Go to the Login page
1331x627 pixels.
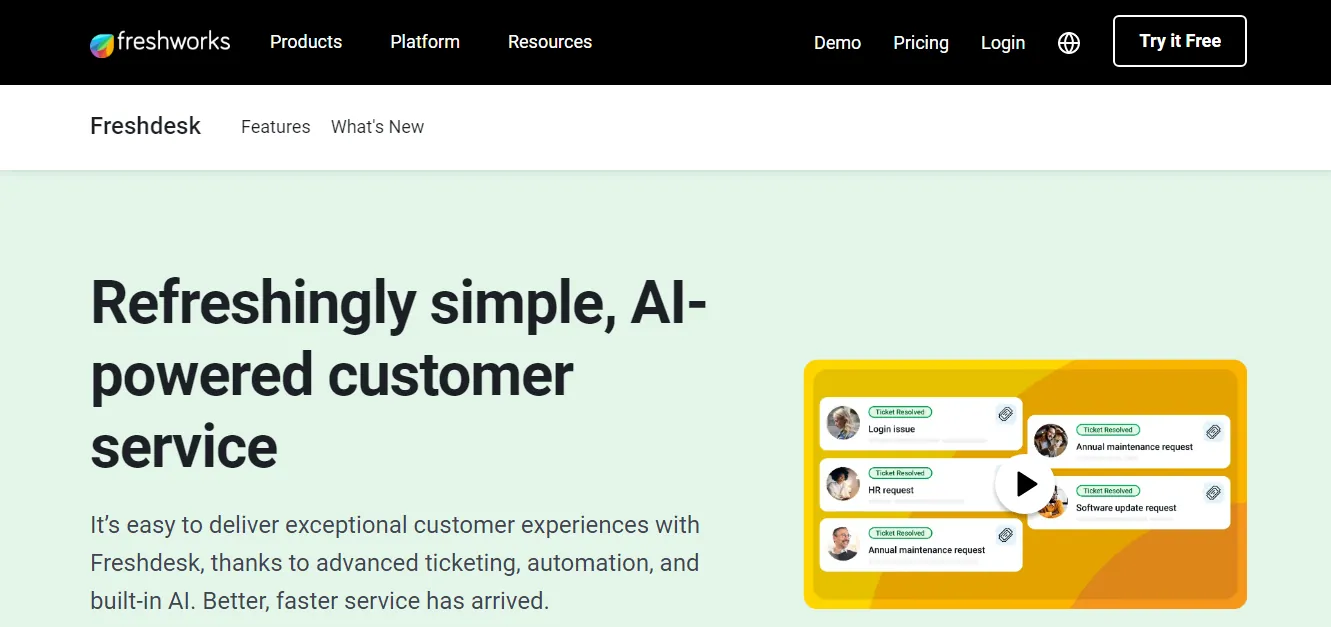[1002, 42]
